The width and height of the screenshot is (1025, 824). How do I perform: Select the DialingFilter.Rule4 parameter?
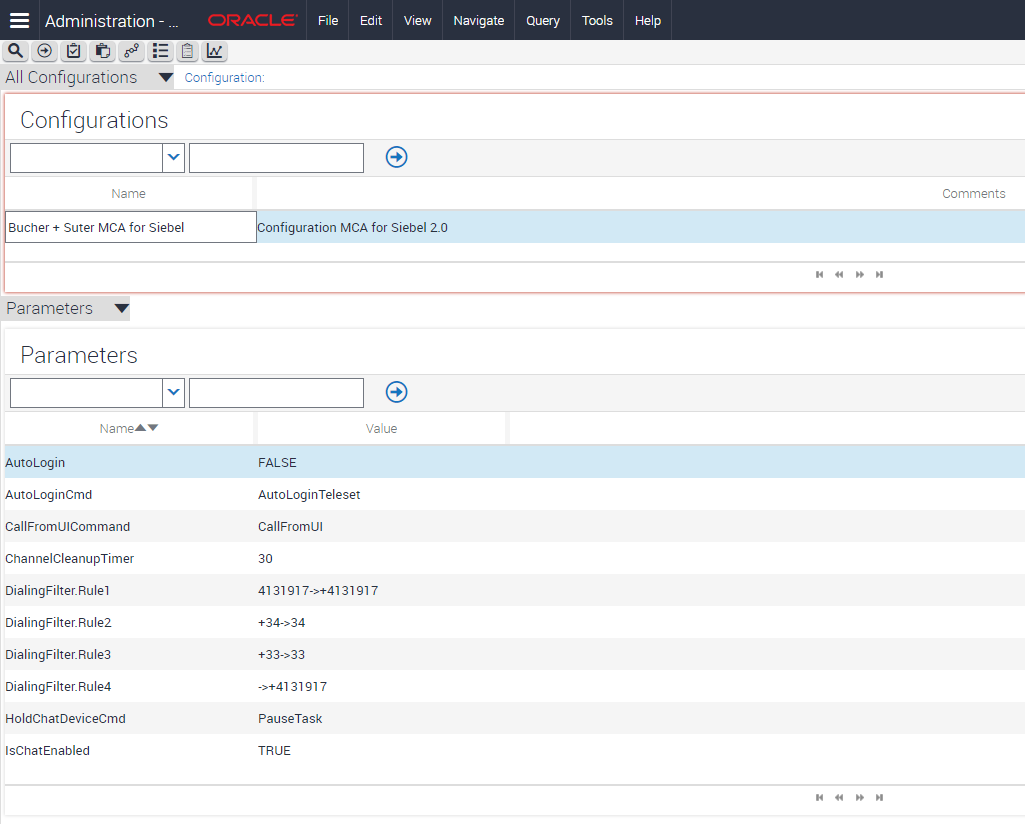click(58, 687)
